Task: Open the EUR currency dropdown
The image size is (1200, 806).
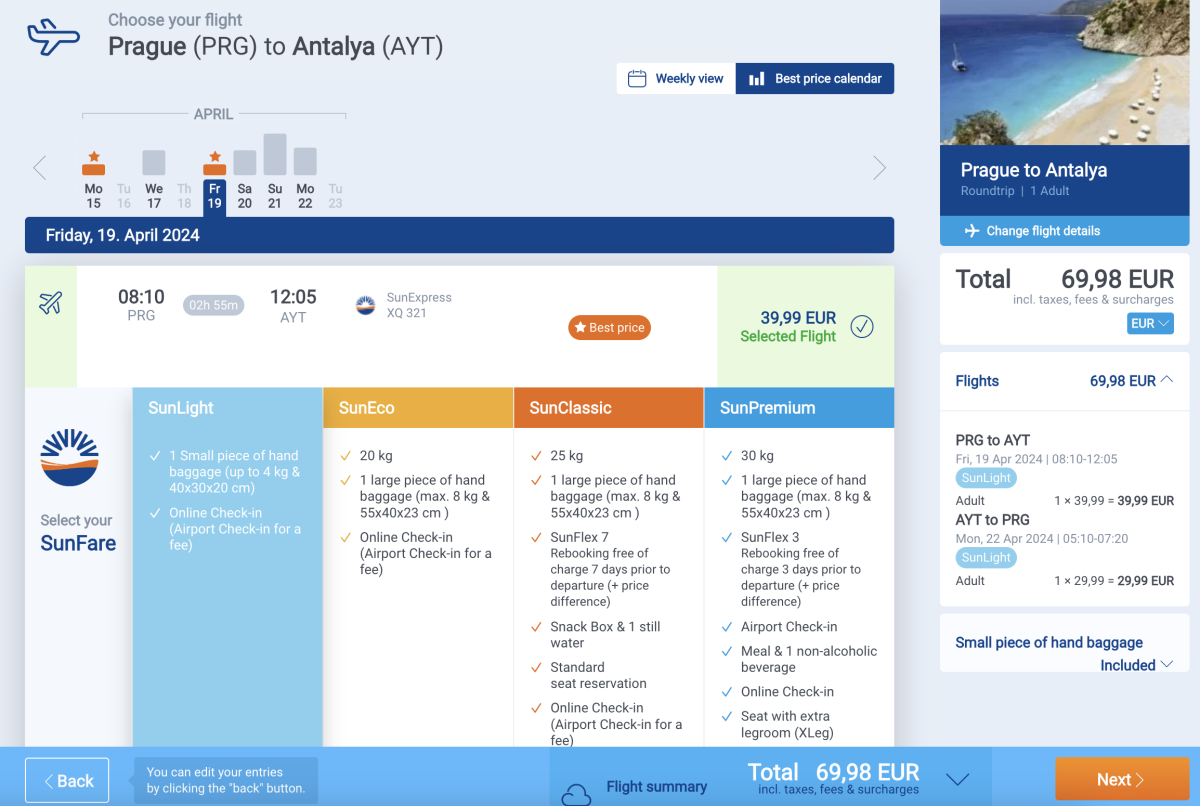Action: (x=1150, y=323)
